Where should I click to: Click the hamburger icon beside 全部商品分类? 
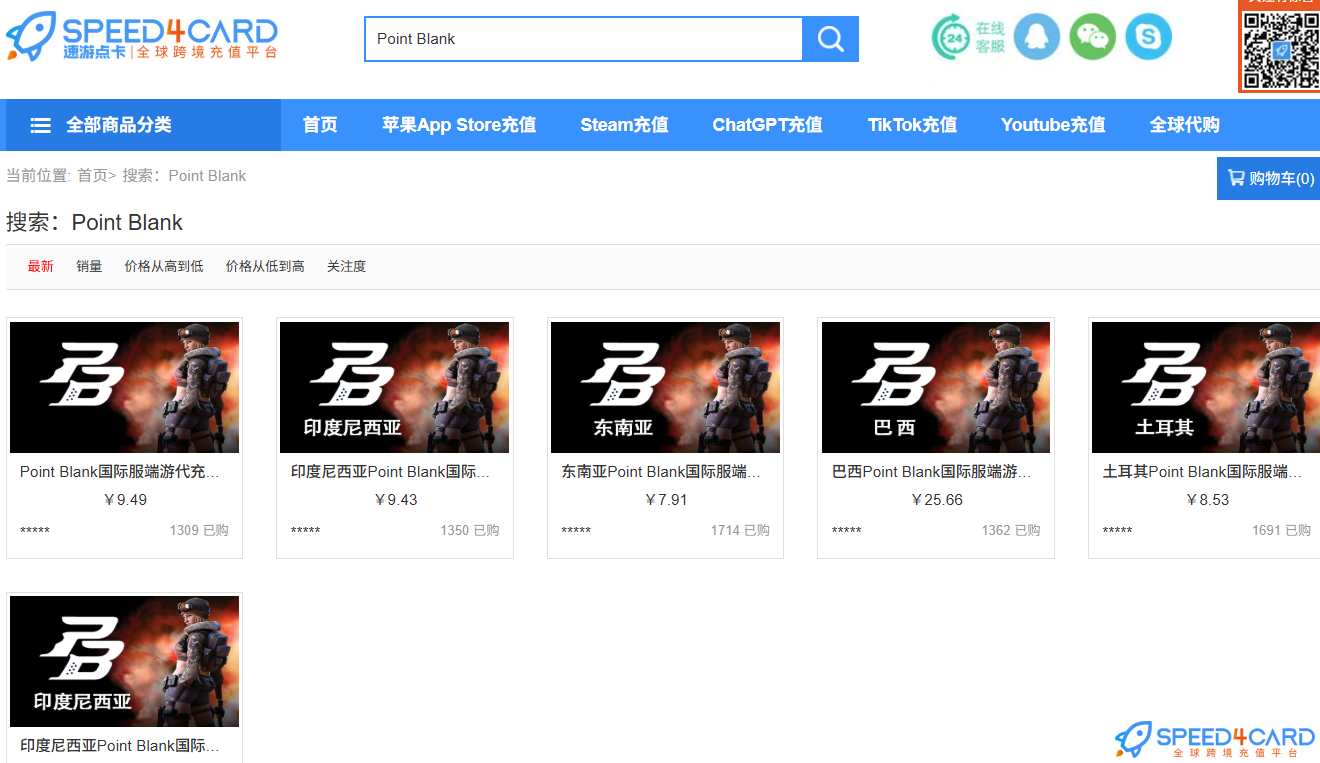tap(41, 125)
